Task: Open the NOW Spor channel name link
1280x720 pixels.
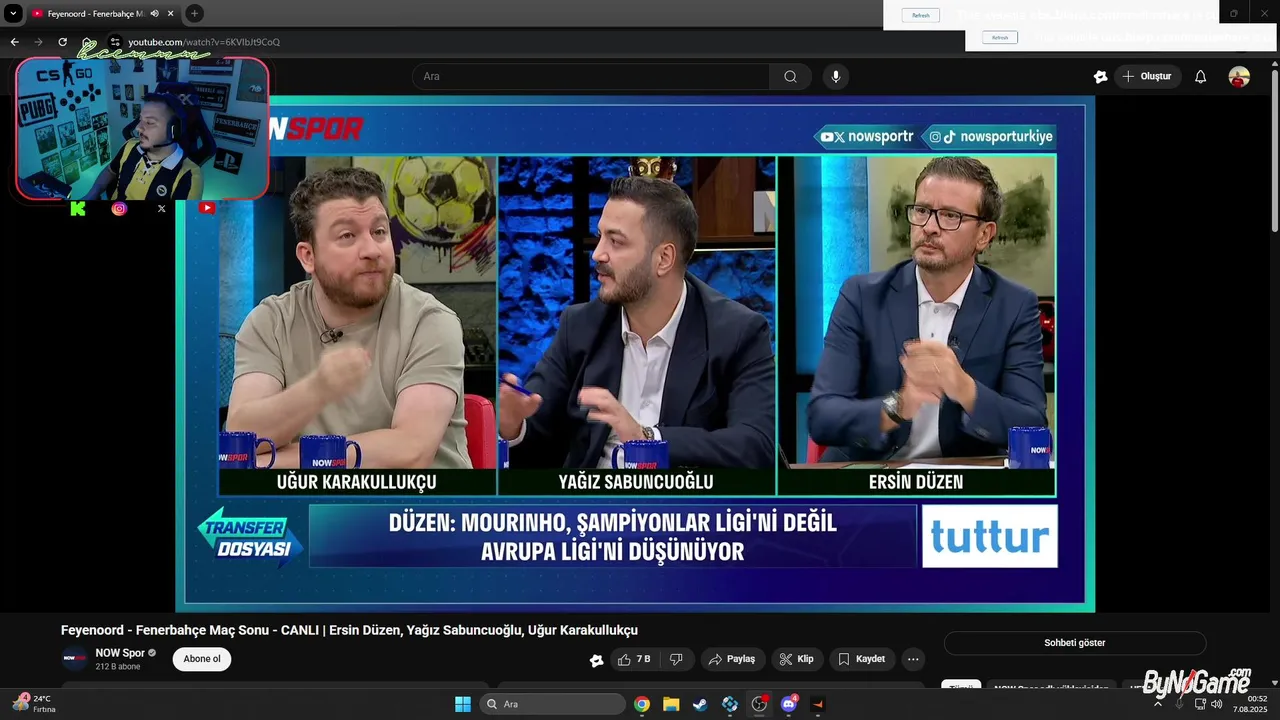Action: [x=120, y=653]
